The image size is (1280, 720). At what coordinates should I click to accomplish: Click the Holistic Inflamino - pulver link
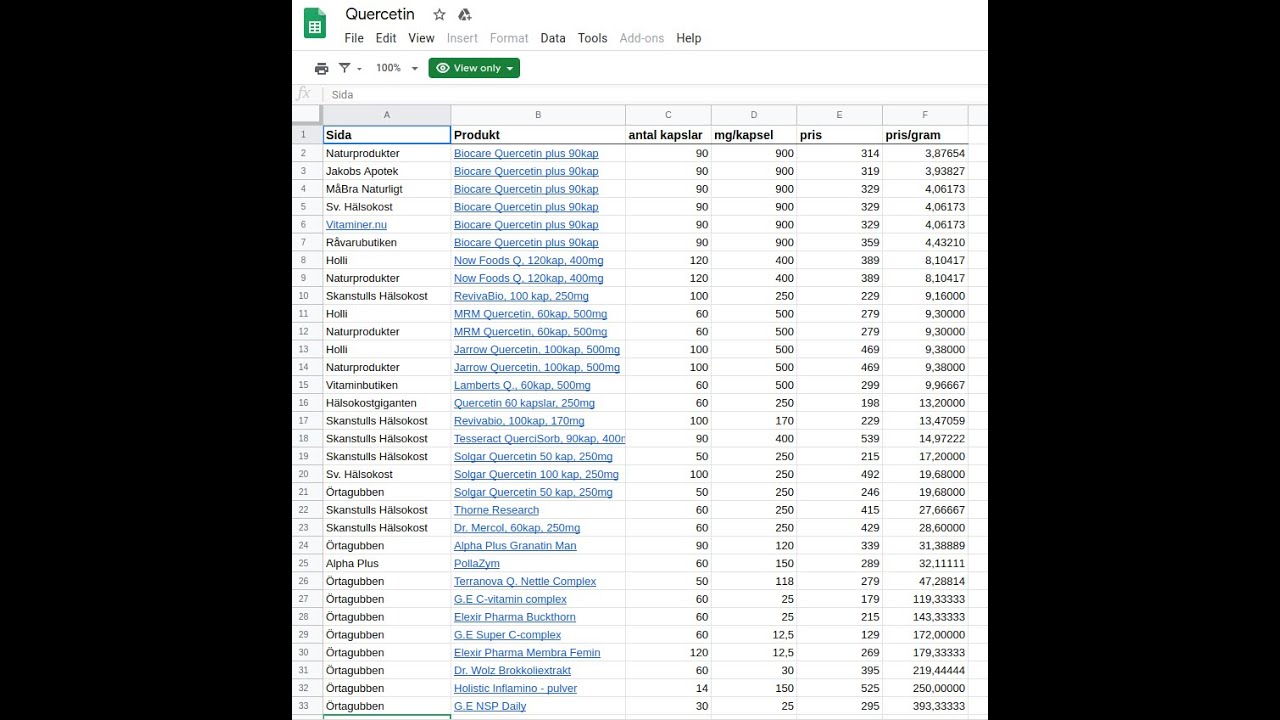515,689
